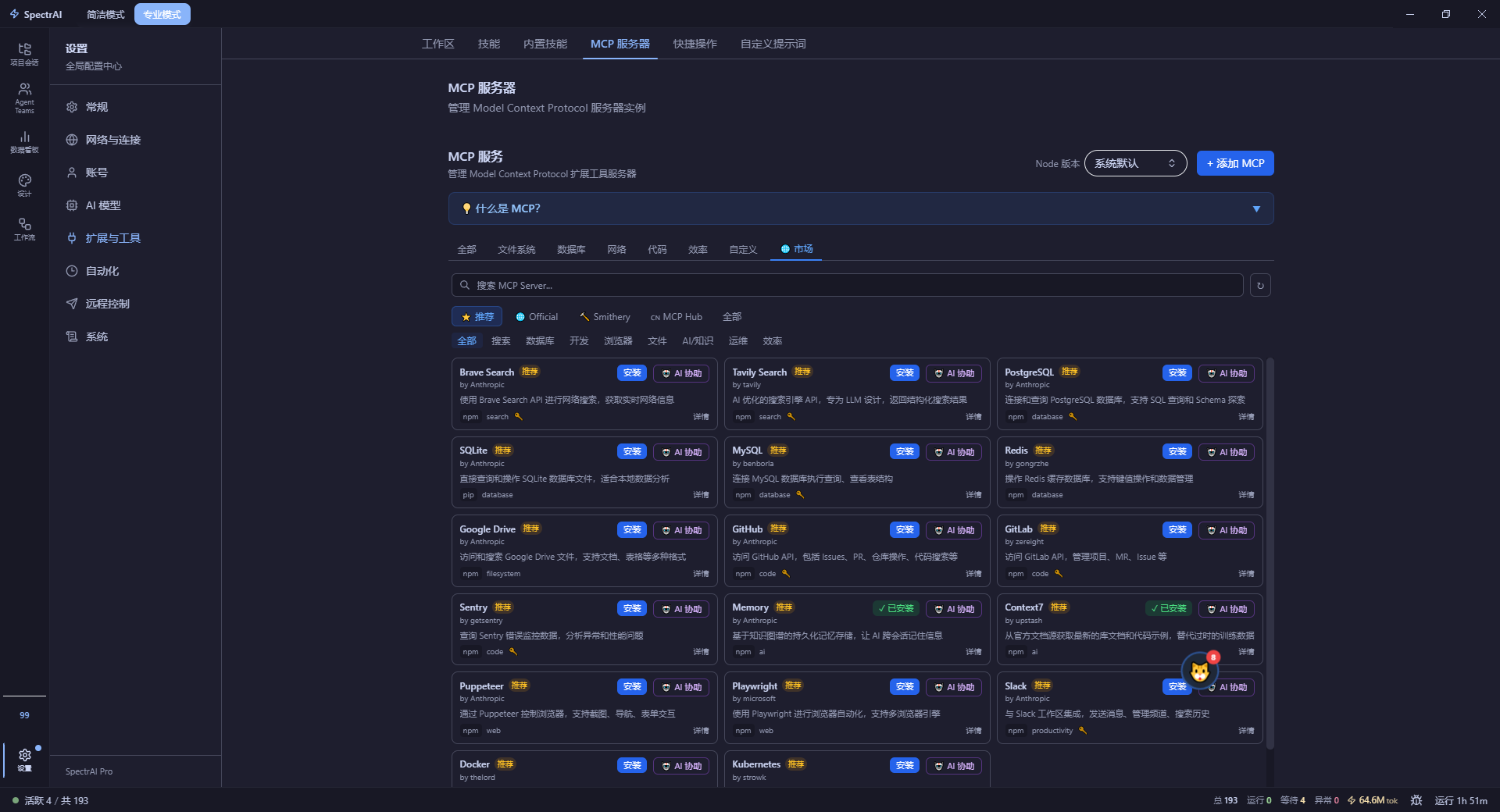Click the 设置 gear icon at sidebar bottom

coord(24,759)
